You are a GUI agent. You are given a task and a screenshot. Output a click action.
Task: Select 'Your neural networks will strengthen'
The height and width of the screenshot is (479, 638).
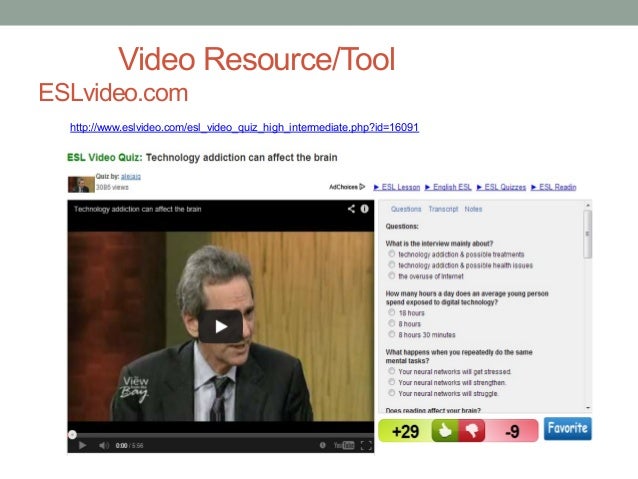(x=391, y=382)
